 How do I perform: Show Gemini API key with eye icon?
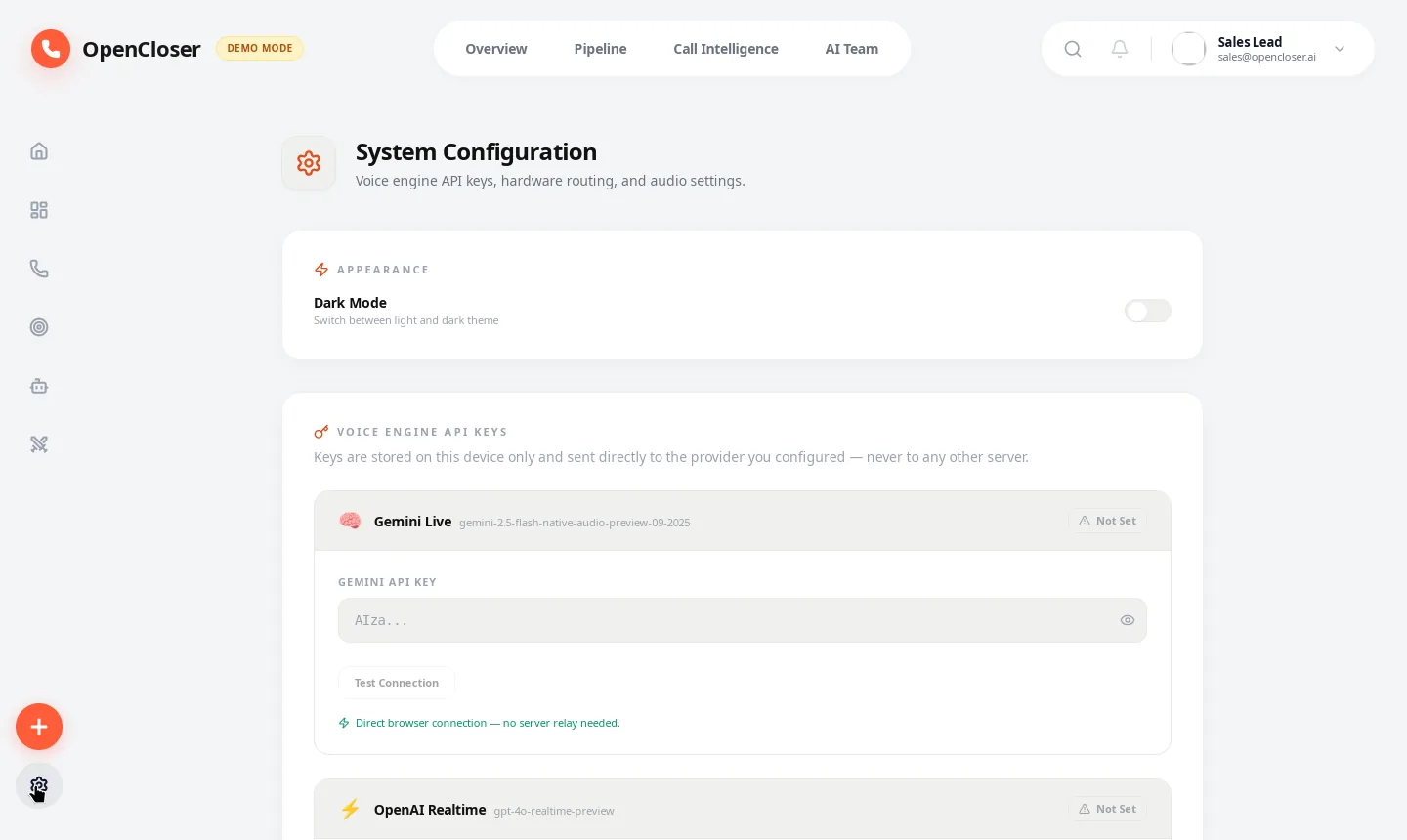(1128, 620)
